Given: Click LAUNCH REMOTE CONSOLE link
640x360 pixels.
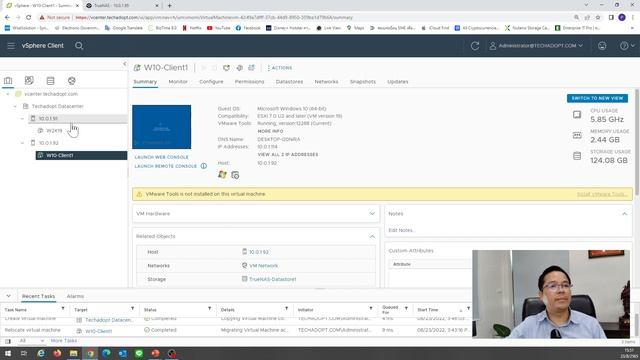Looking at the screenshot, I should (166, 166).
